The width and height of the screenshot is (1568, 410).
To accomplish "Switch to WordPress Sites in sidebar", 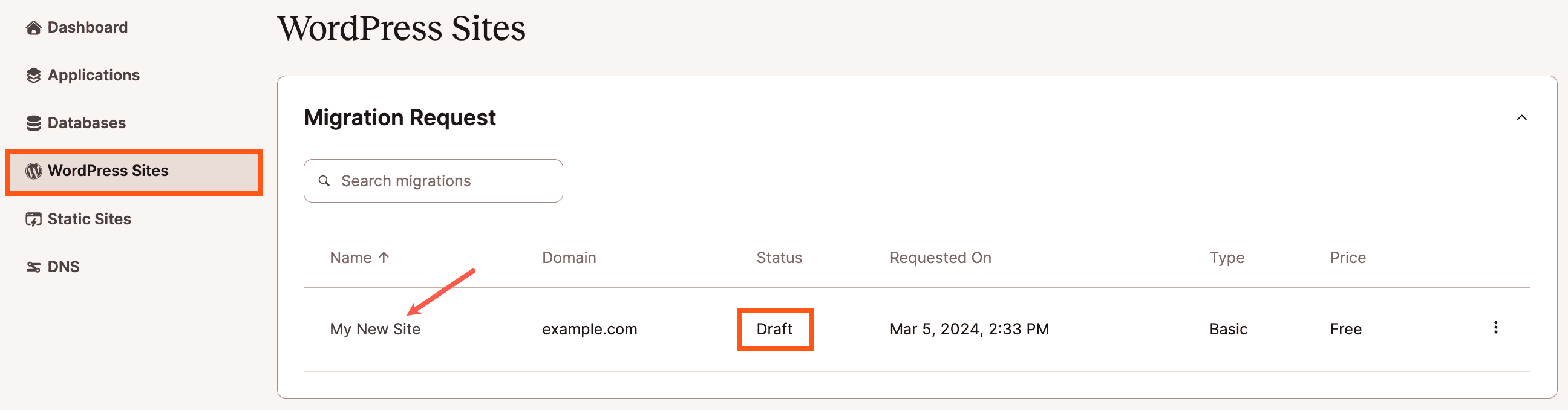I will (108, 171).
